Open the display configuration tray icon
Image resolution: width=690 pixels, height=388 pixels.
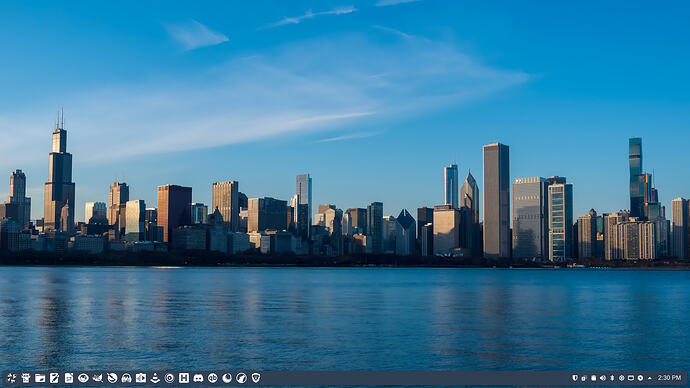tap(631, 378)
